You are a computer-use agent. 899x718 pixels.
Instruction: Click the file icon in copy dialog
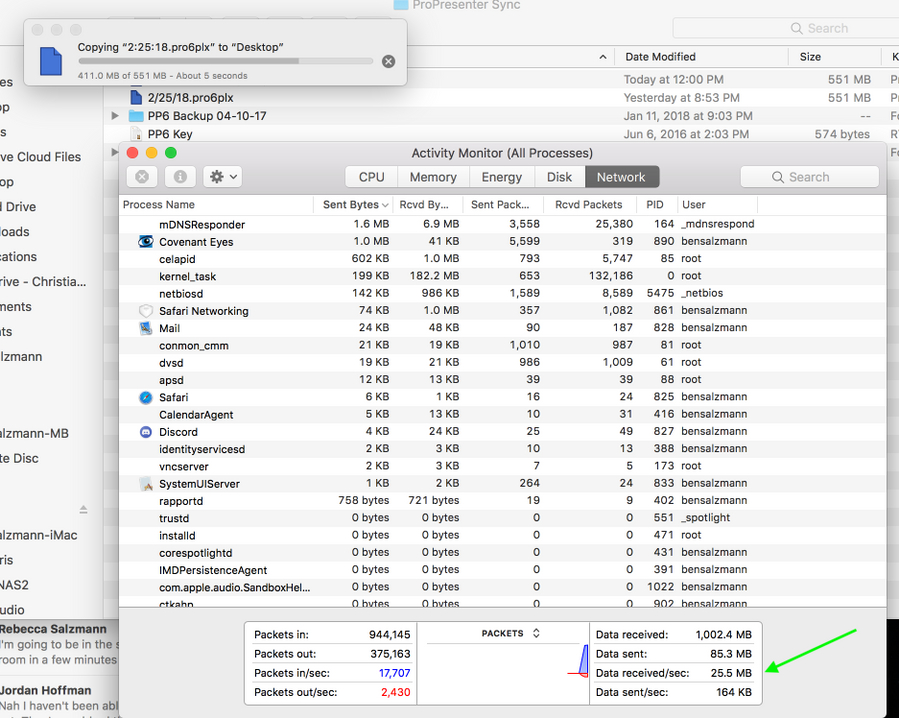click(x=50, y=61)
